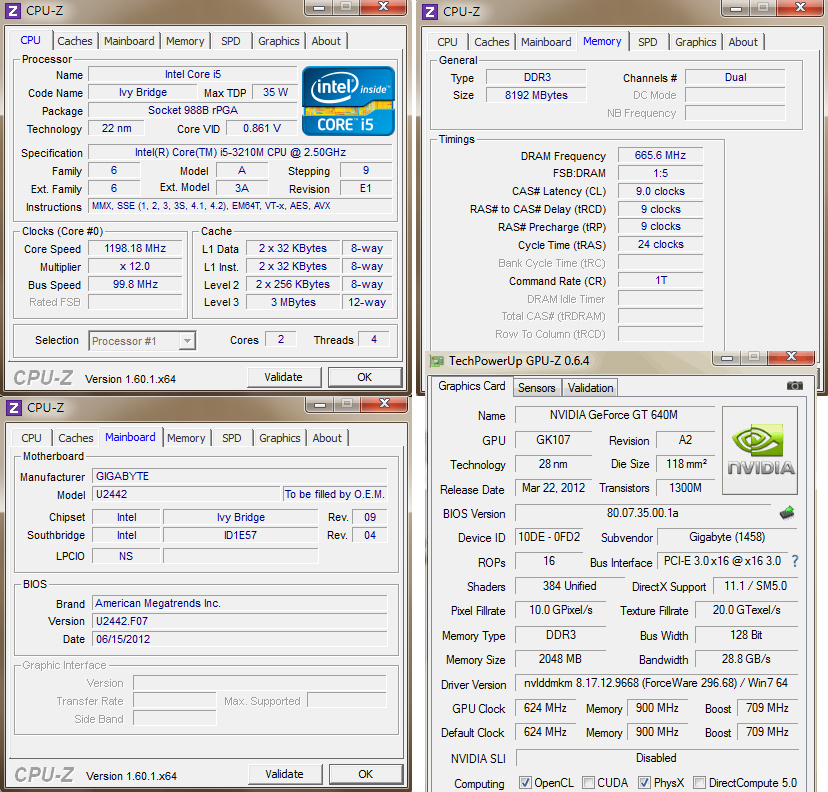Toggle the OpenCL checkbox
The height and width of the screenshot is (792, 828).
coord(525,782)
